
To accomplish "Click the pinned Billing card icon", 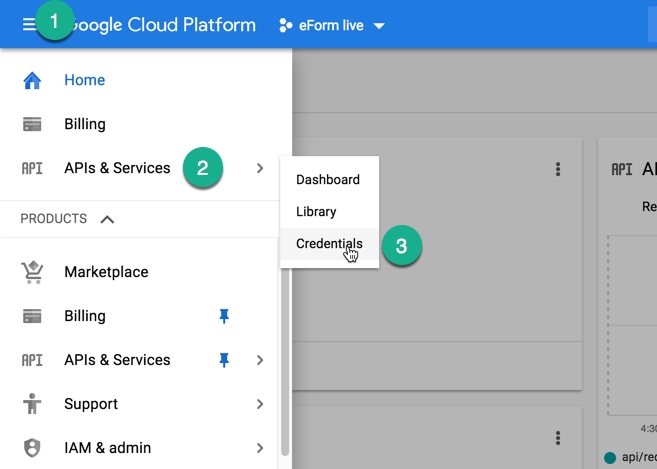I will pyautogui.click(x=32, y=316).
